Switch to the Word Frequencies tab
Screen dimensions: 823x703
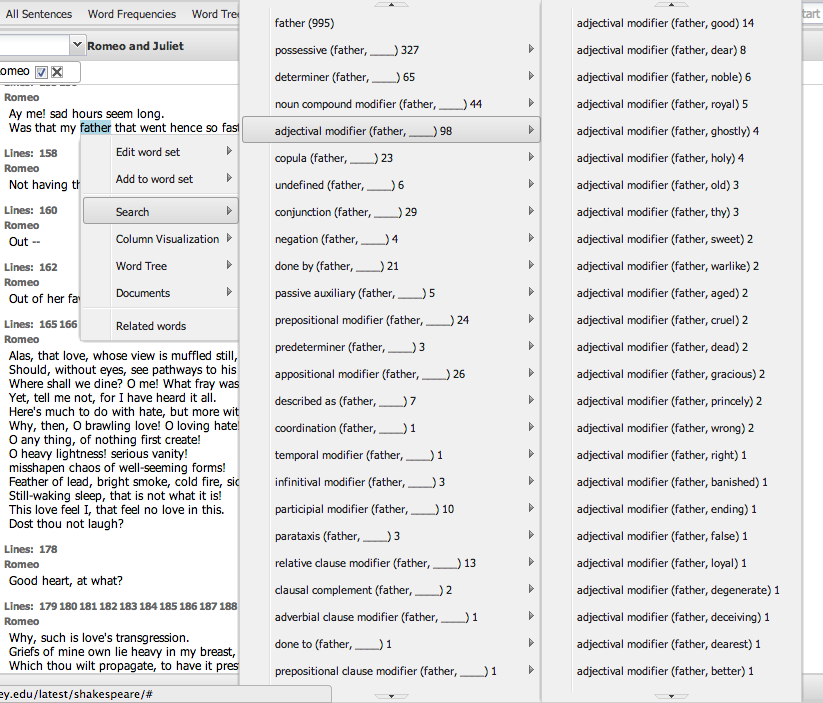(x=132, y=14)
